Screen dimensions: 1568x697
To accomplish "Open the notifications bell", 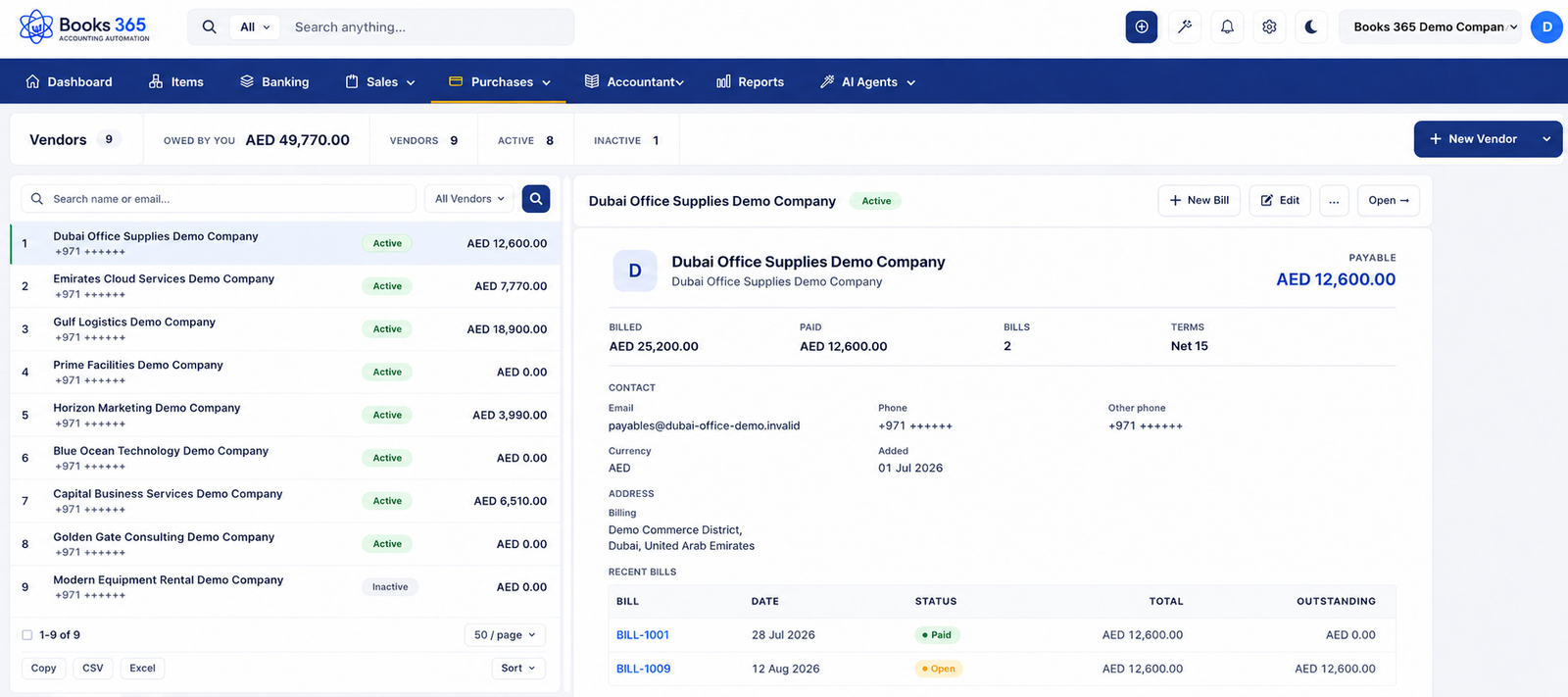I will pyautogui.click(x=1227, y=27).
